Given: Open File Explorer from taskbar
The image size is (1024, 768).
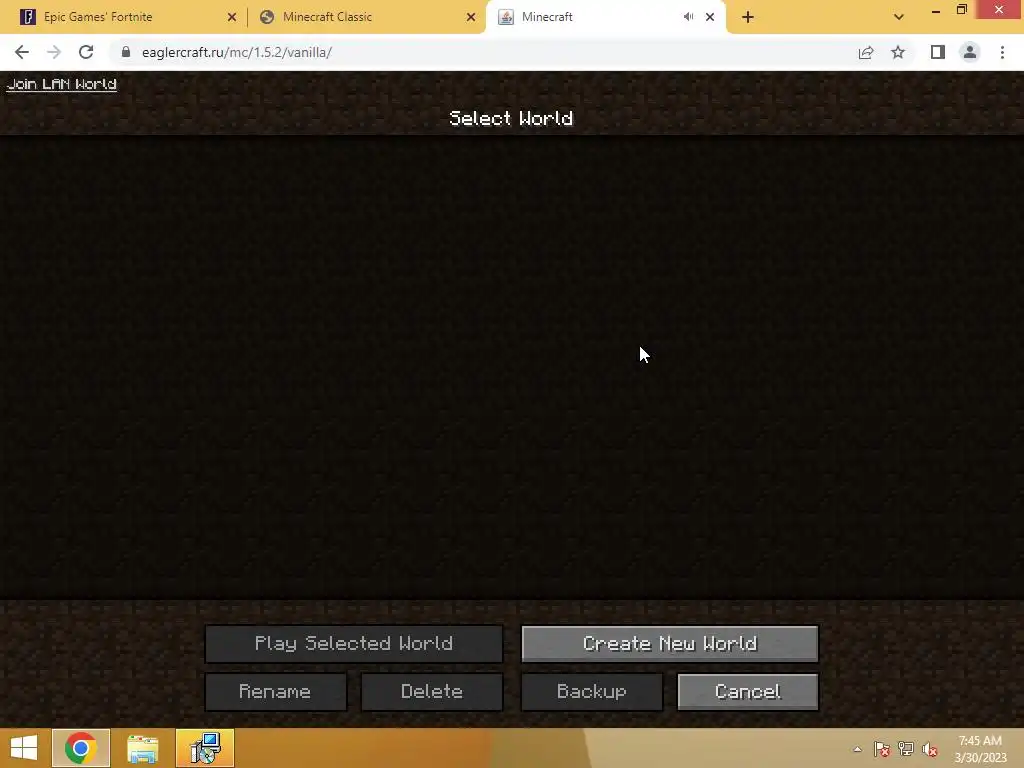Looking at the screenshot, I should click(x=142, y=748).
